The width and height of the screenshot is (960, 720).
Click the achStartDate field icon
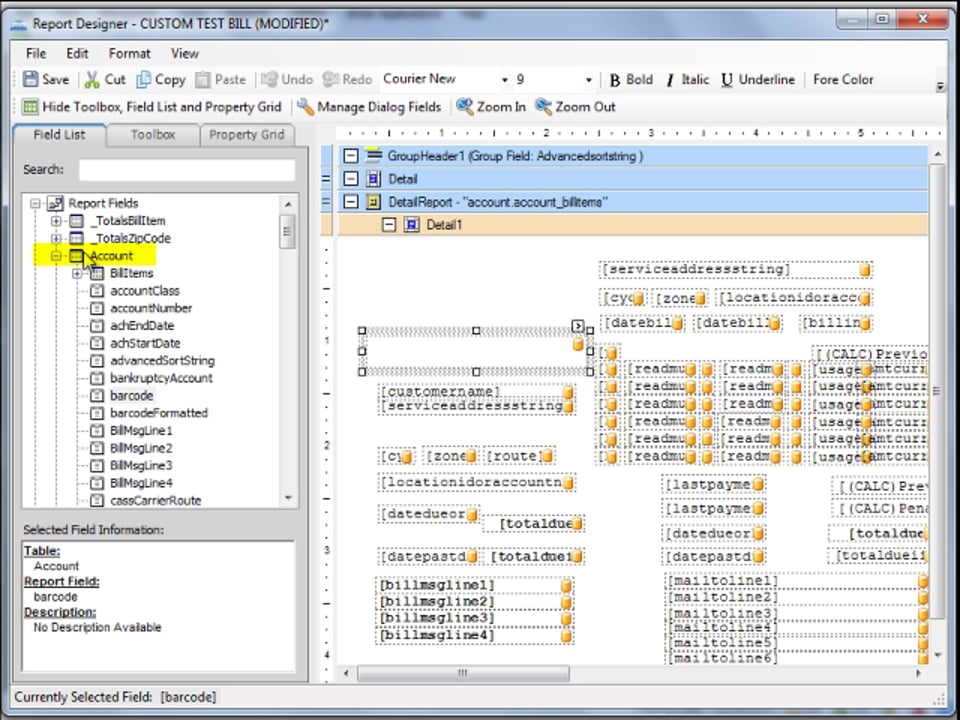(x=97, y=343)
